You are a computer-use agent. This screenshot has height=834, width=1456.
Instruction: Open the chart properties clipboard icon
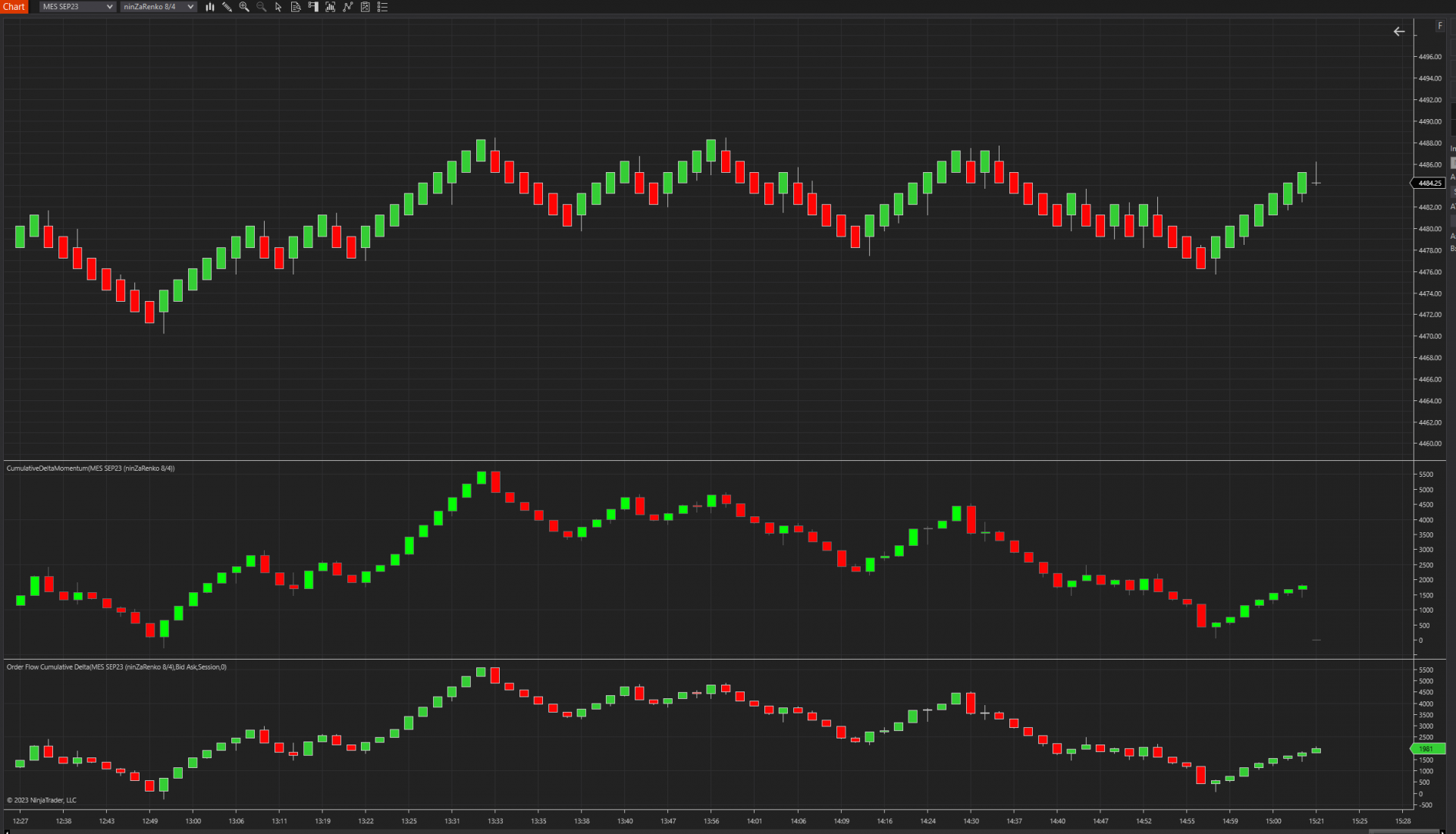(366, 7)
